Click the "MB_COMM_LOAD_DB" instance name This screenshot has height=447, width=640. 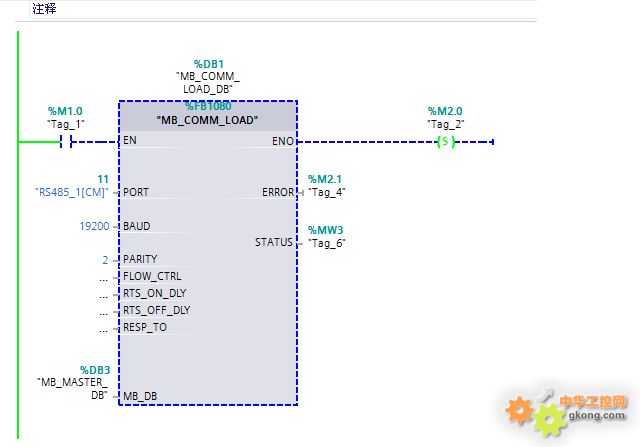click(x=208, y=82)
